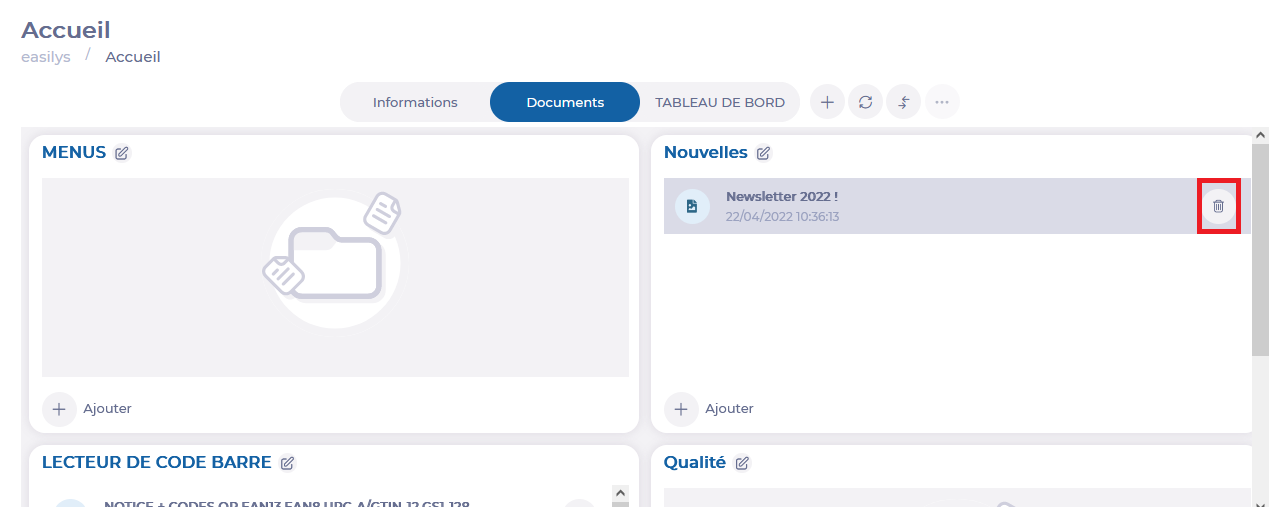Click Ajouter in the MENUS panel
Image resolution: width=1287 pixels, height=507 pixels.
click(107, 409)
